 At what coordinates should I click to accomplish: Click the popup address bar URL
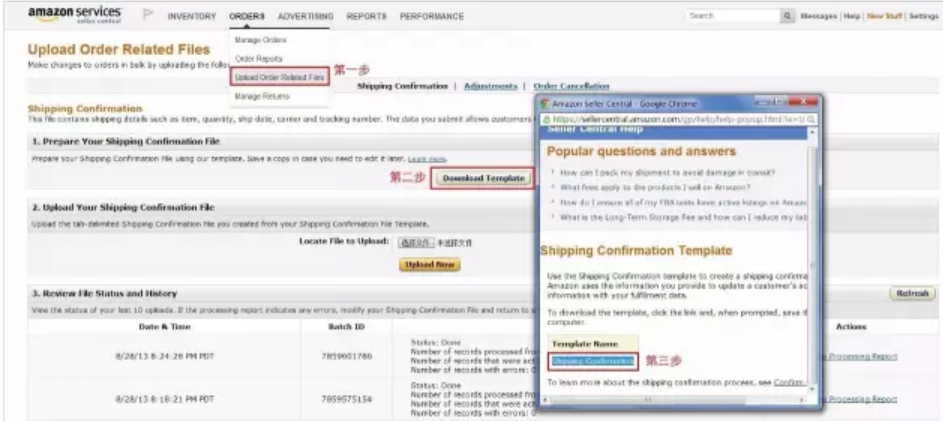click(x=678, y=119)
